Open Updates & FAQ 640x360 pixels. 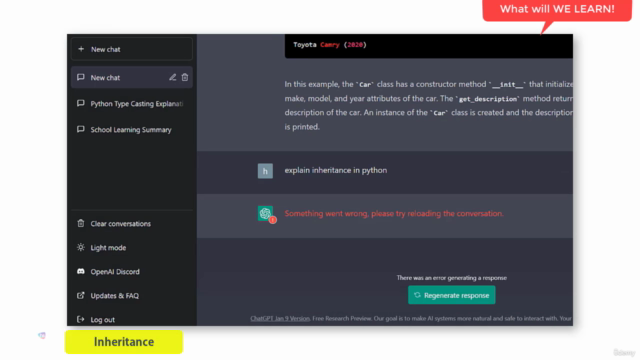[x=132, y=296]
